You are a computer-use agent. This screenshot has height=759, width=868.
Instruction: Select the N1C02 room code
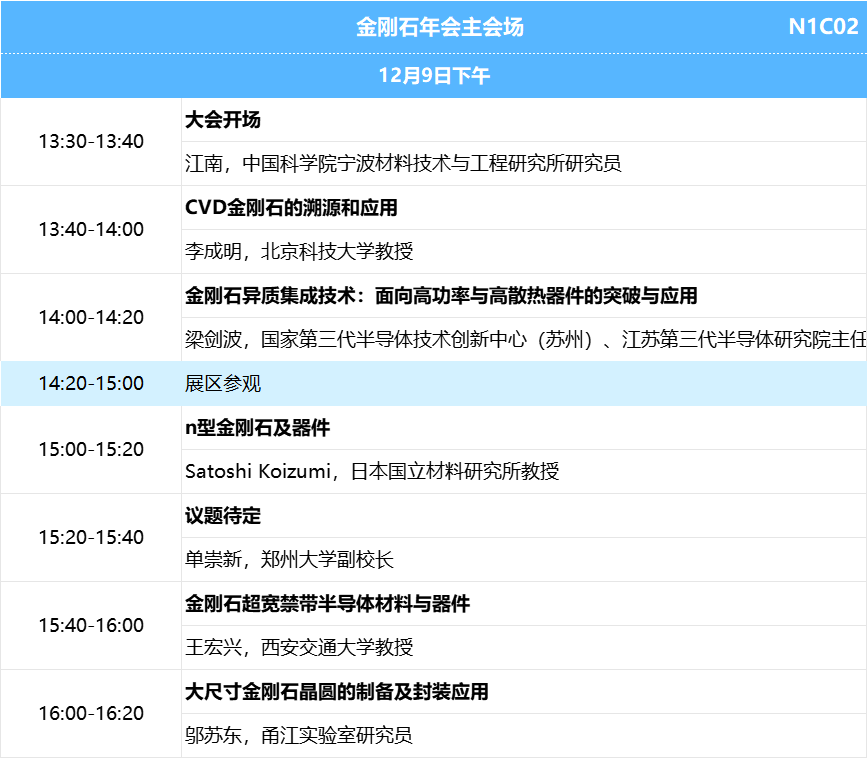tap(822, 27)
